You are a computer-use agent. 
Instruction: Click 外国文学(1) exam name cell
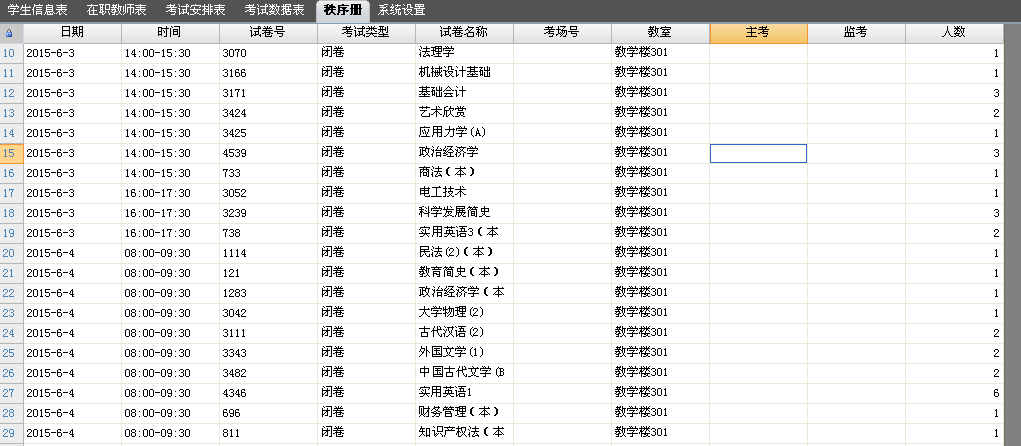point(464,353)
